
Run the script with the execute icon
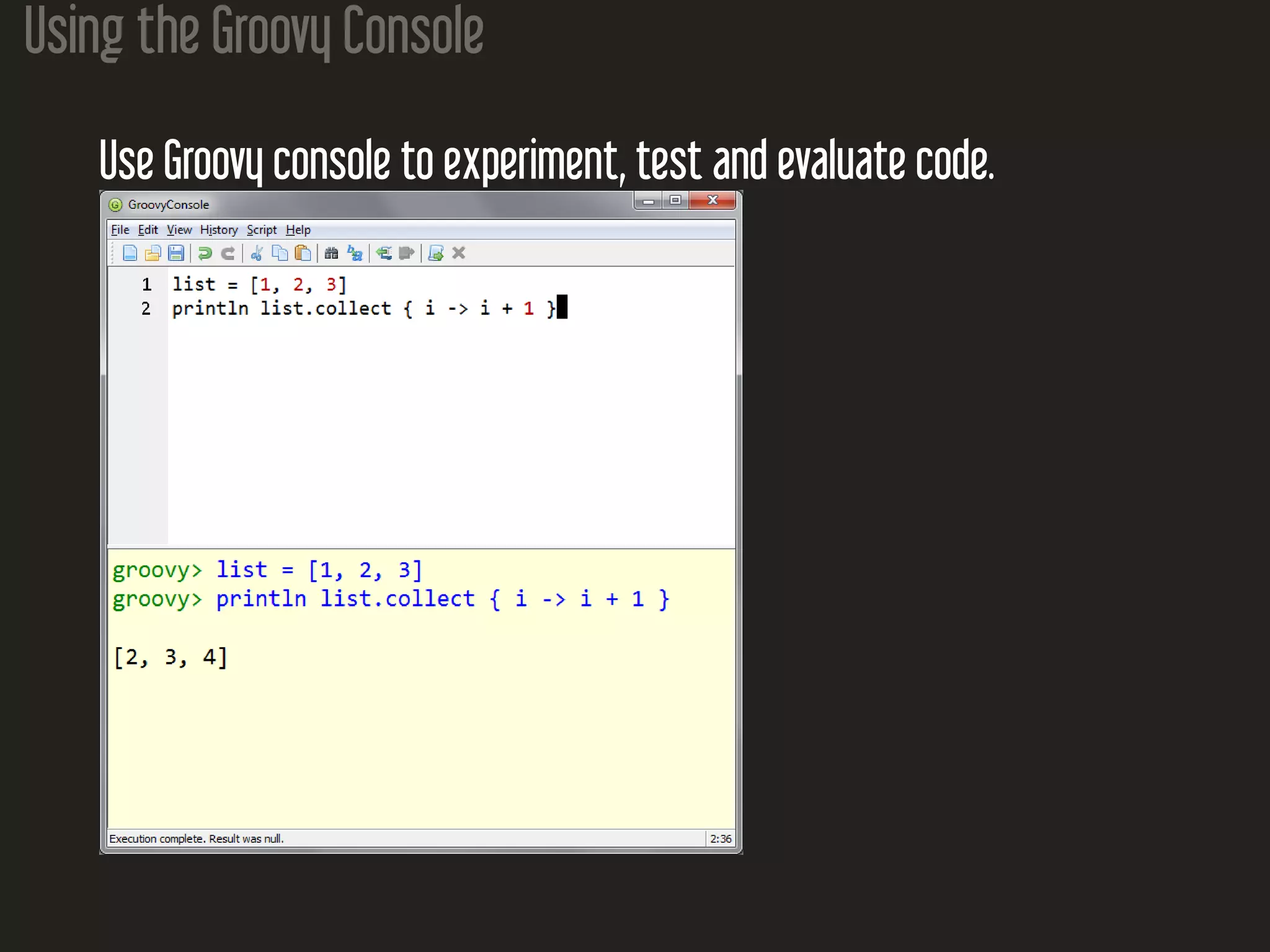[x=436, y=253]
